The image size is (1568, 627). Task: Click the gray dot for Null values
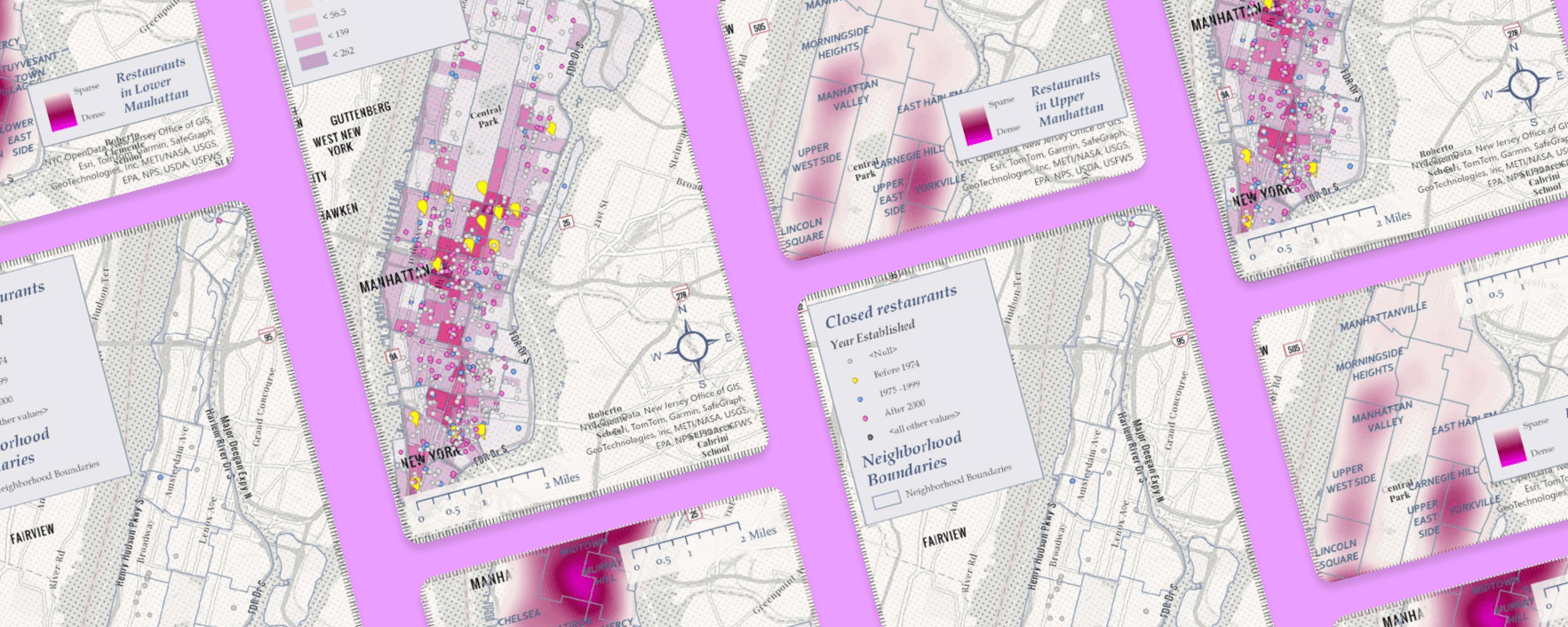pos(850,361)
